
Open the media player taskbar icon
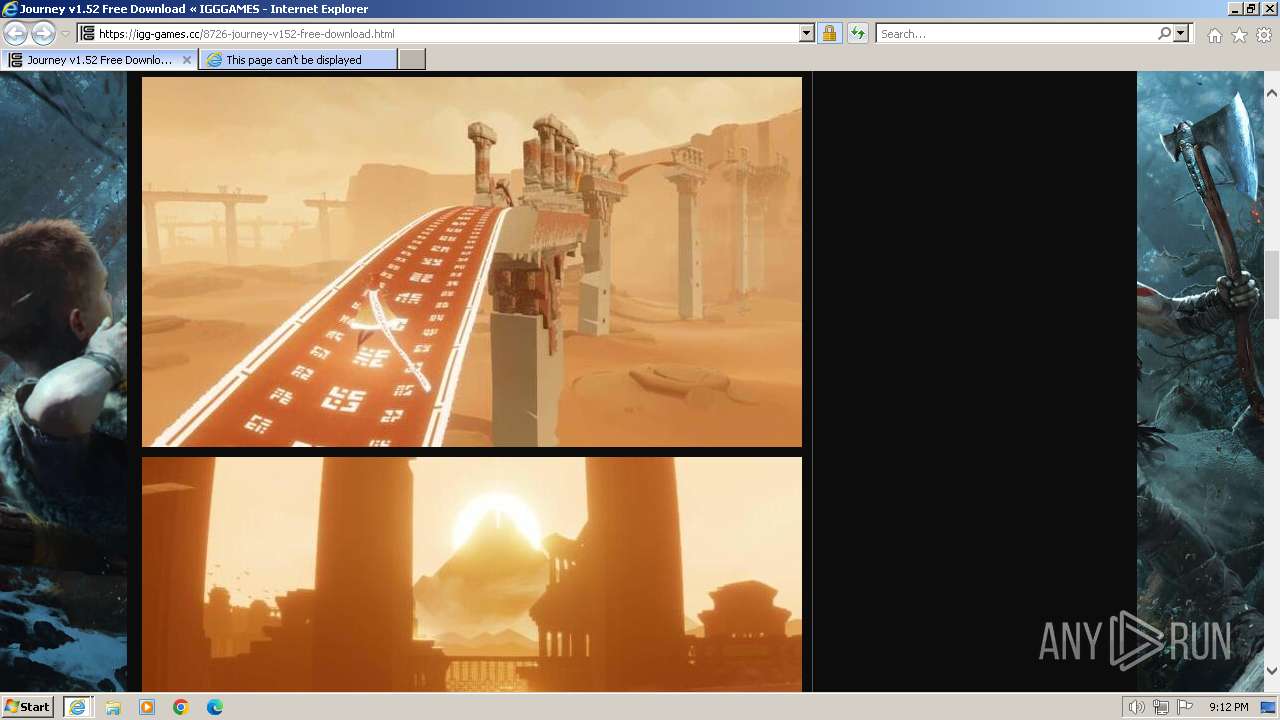(147, 707)
